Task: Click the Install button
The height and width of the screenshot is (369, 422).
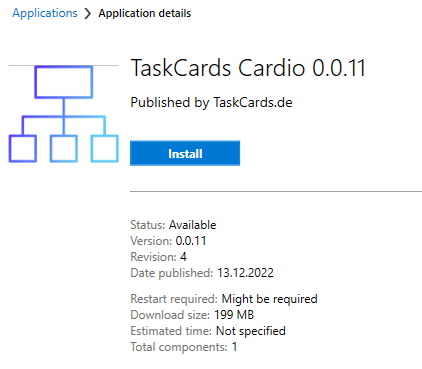Action: 185,153
